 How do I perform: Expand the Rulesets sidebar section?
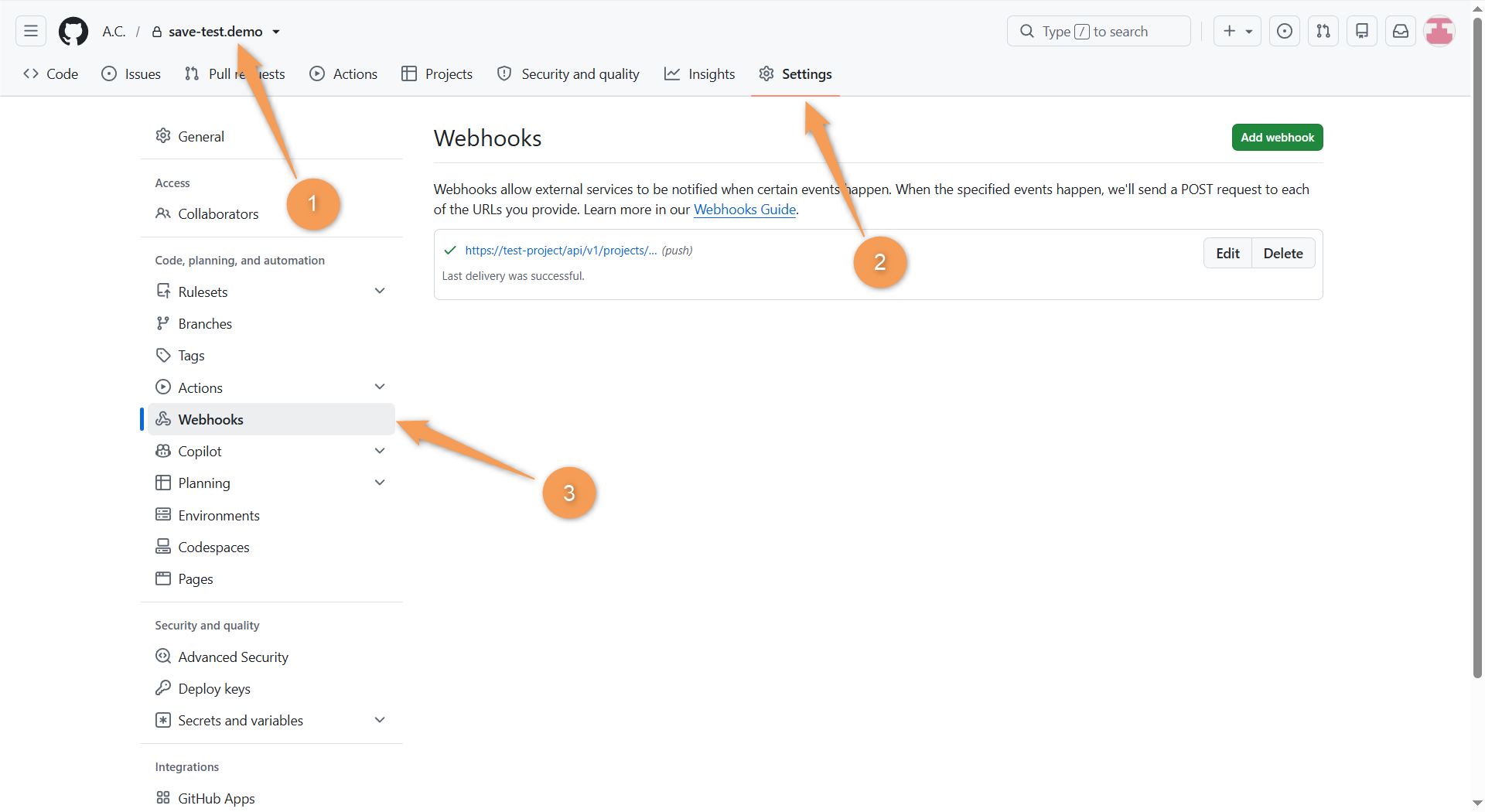pyautogui.click(x=380, y=292)
